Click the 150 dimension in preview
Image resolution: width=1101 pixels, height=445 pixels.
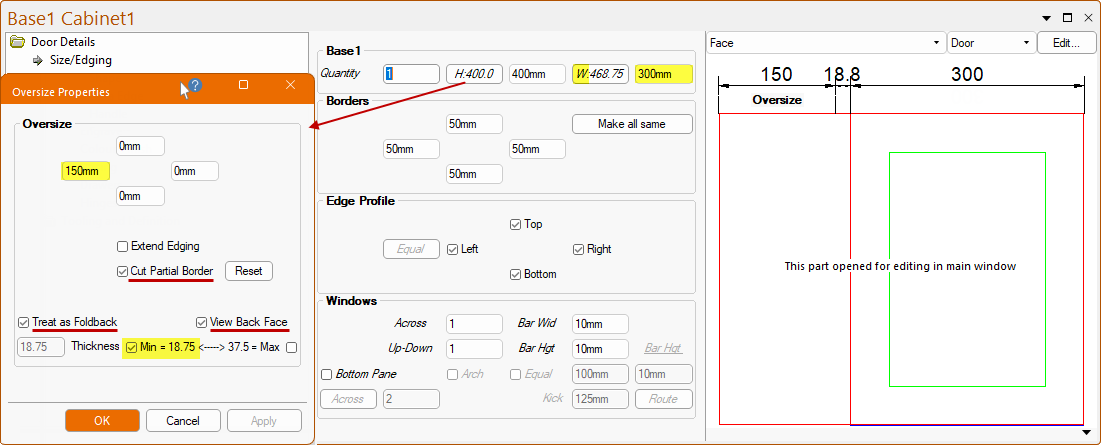click(777, 74)
